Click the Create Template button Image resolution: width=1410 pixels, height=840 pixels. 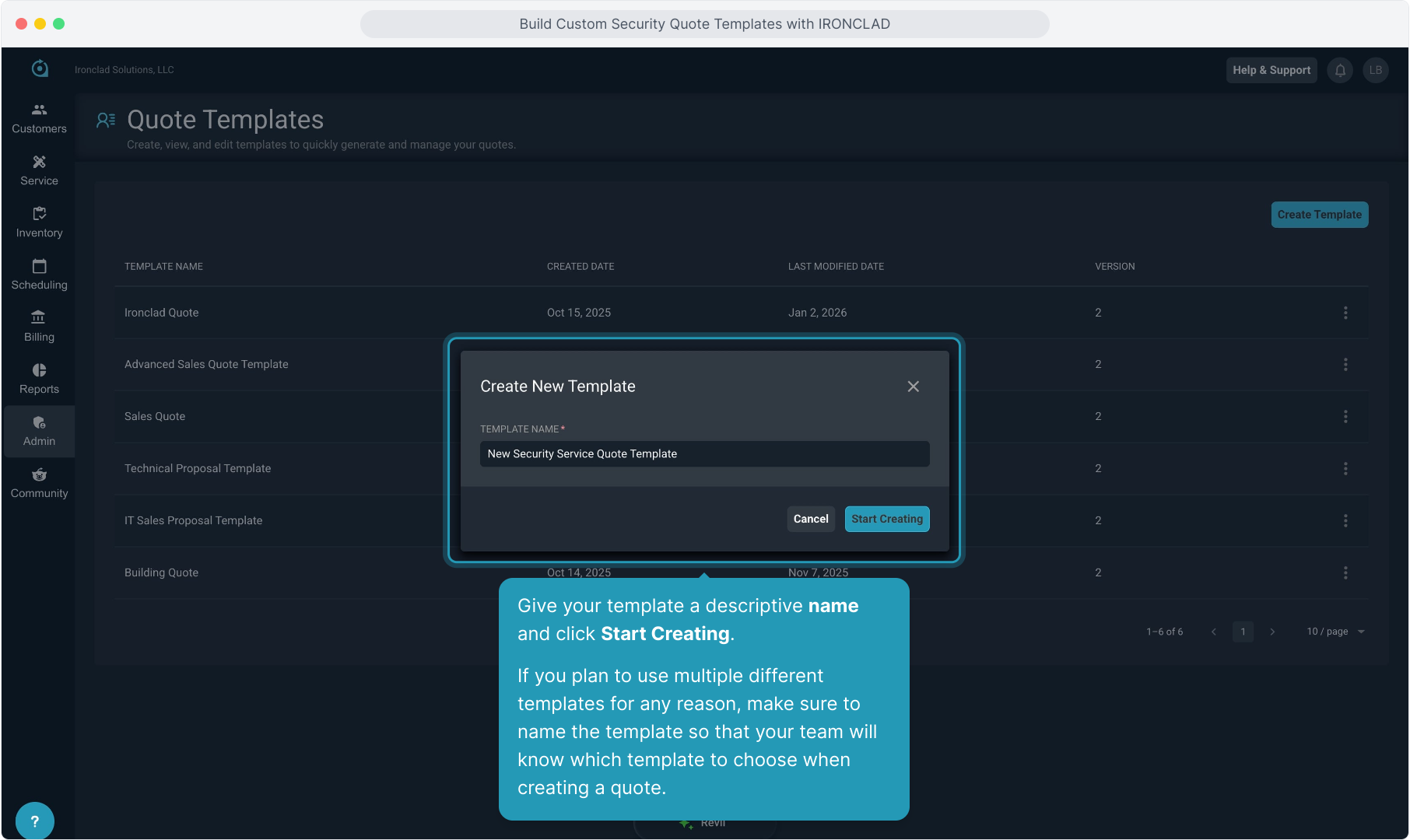click(1319, 215)
